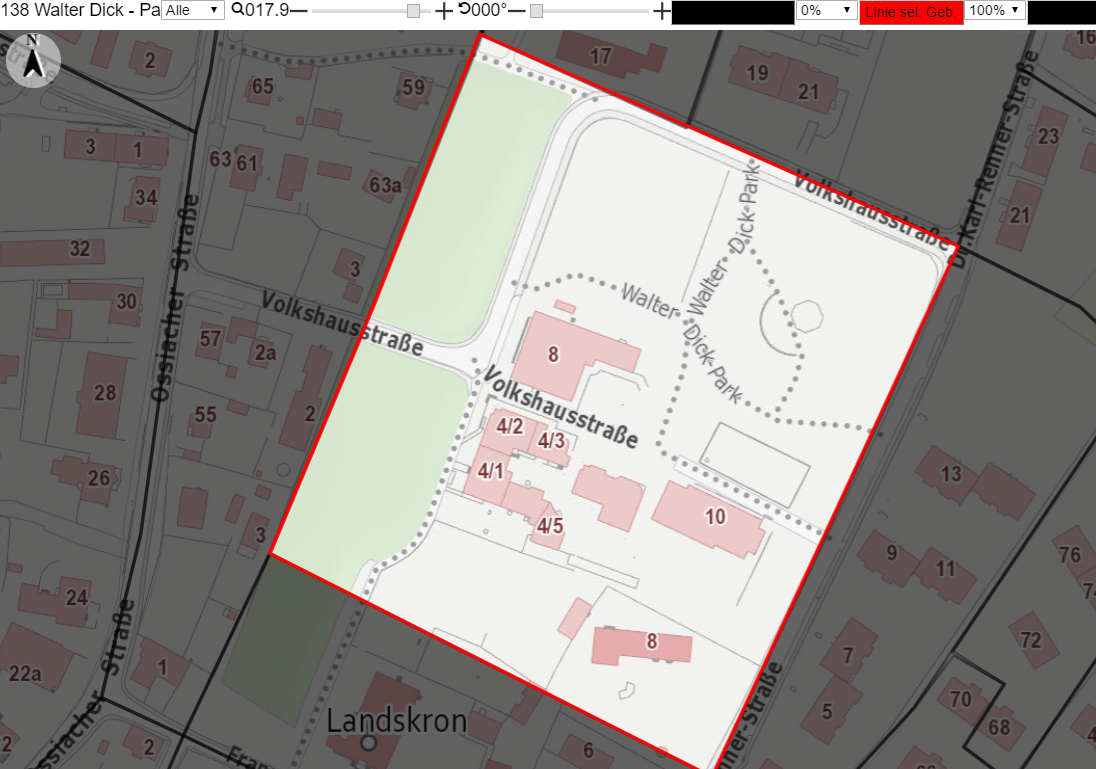Click the 138 Walter Dick title text
Viewport: 1096px width, 769px height.
pyautogui.click(x=62, y=10)
